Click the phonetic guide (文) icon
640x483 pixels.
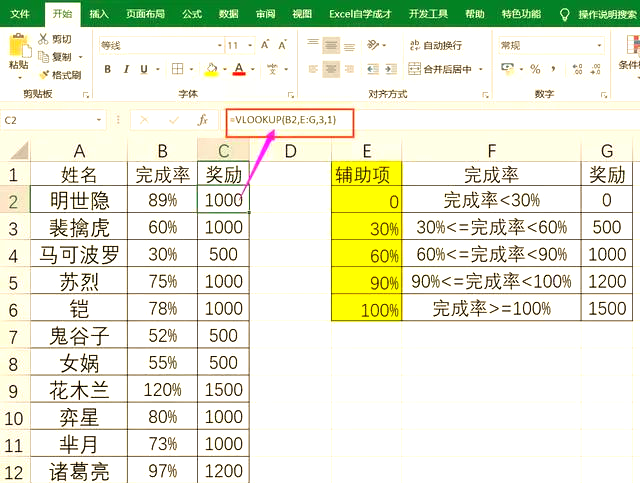(x=273, y=69)
